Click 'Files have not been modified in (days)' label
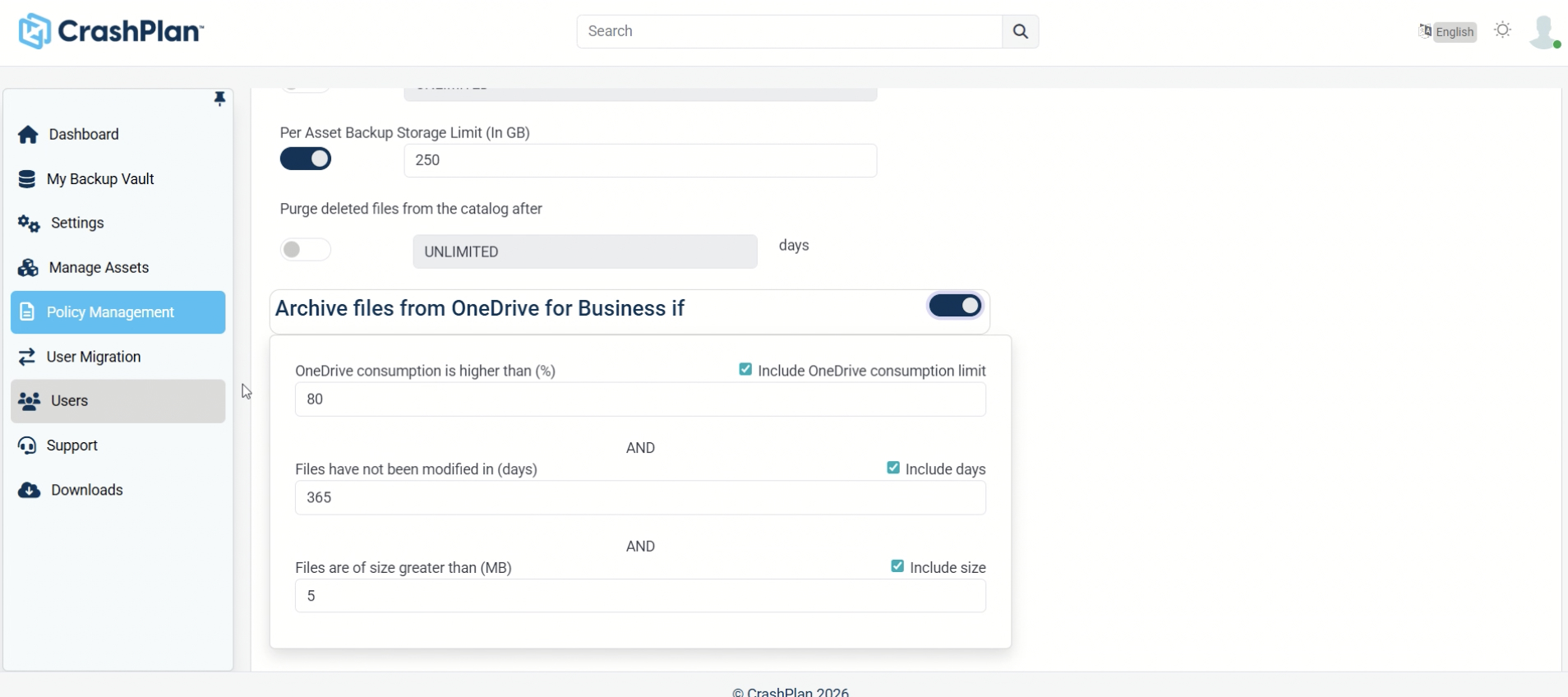Image resolution: width=1568 pixels, height=697 pixels. [417, 469]
